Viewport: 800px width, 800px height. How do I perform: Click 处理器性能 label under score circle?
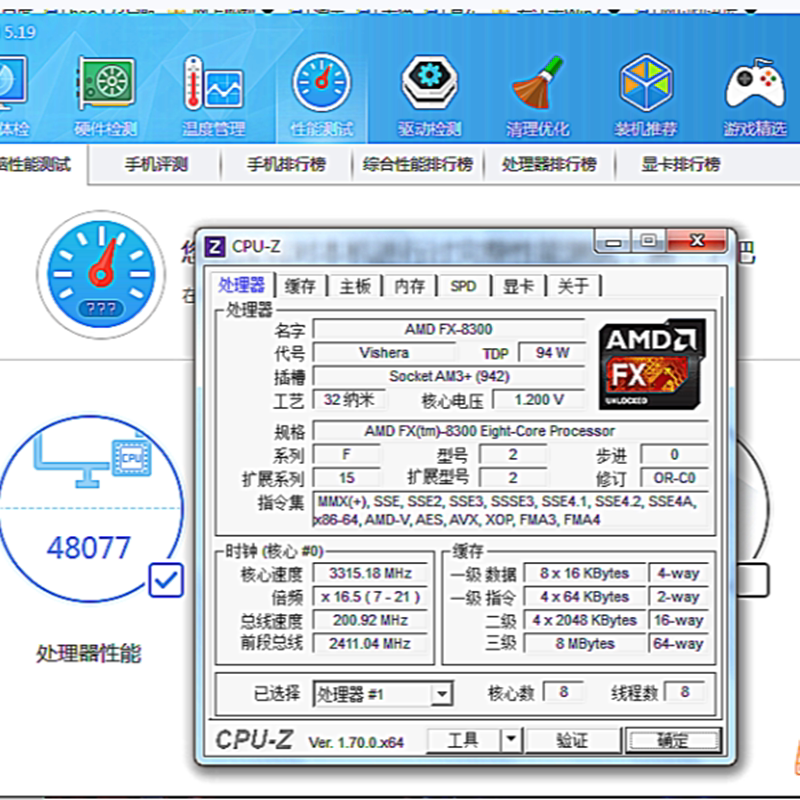pyautogui.click(x=88, y=654)
